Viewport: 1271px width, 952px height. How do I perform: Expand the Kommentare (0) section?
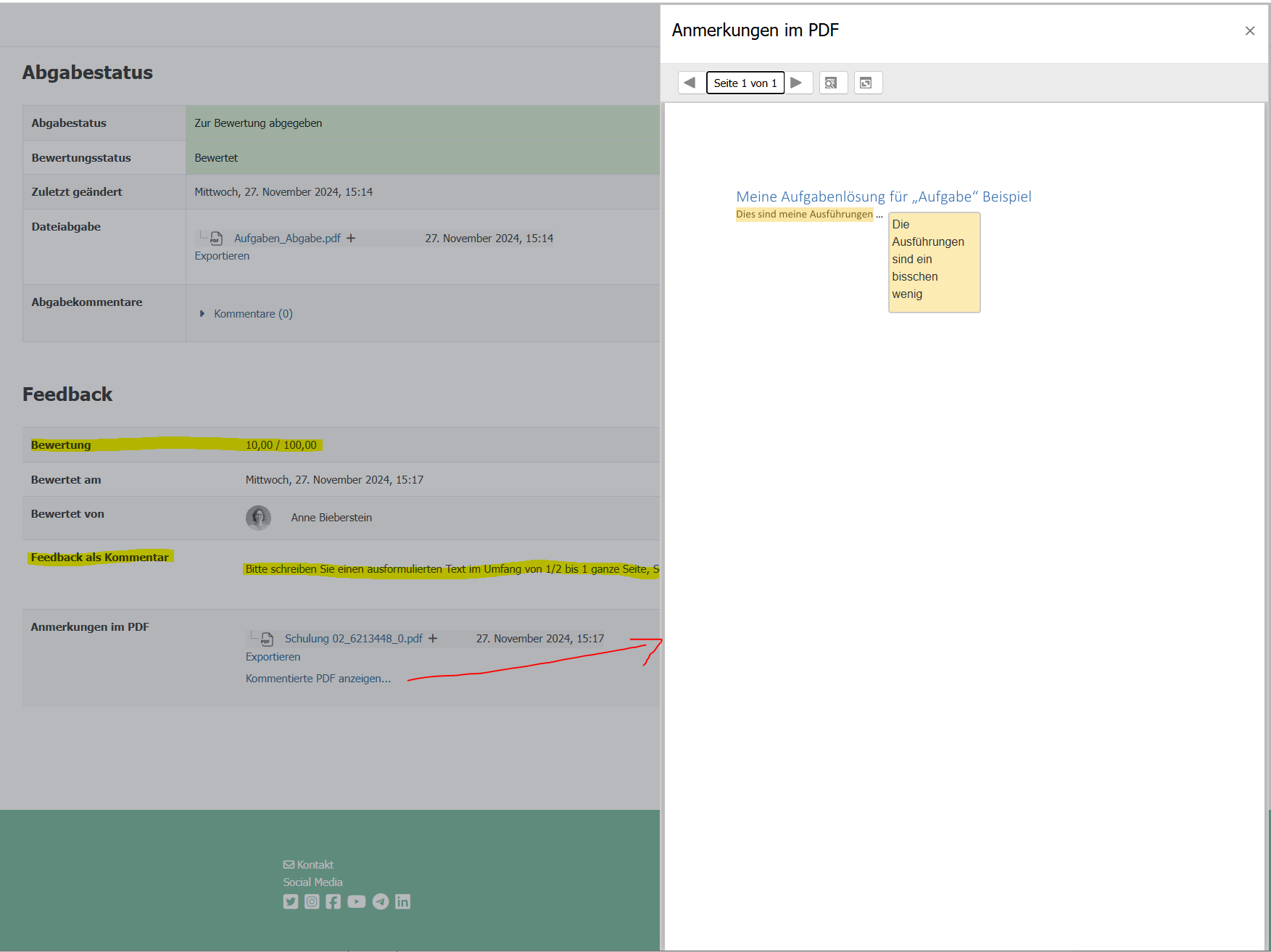coord(252,314)
